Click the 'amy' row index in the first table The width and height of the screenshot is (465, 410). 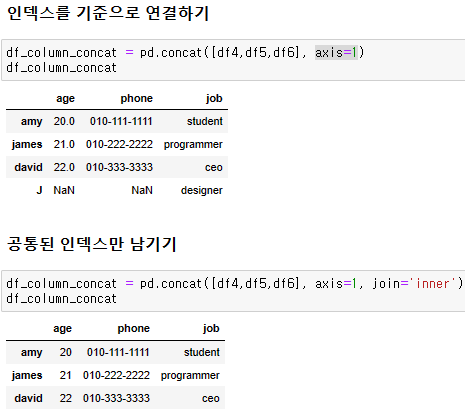tap(32, 121)
